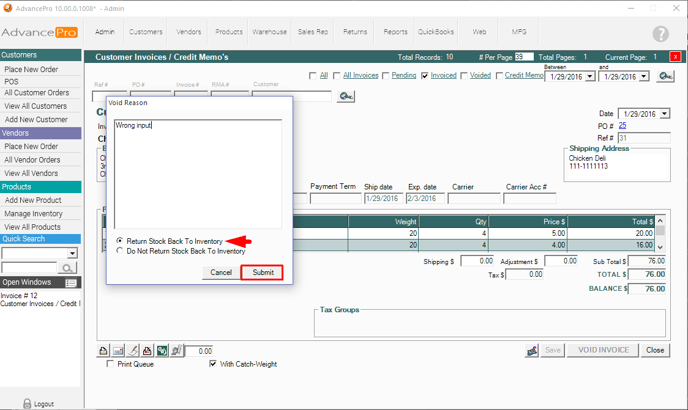
Task: Open the help question mark icon
Action: tap(660, 34)
